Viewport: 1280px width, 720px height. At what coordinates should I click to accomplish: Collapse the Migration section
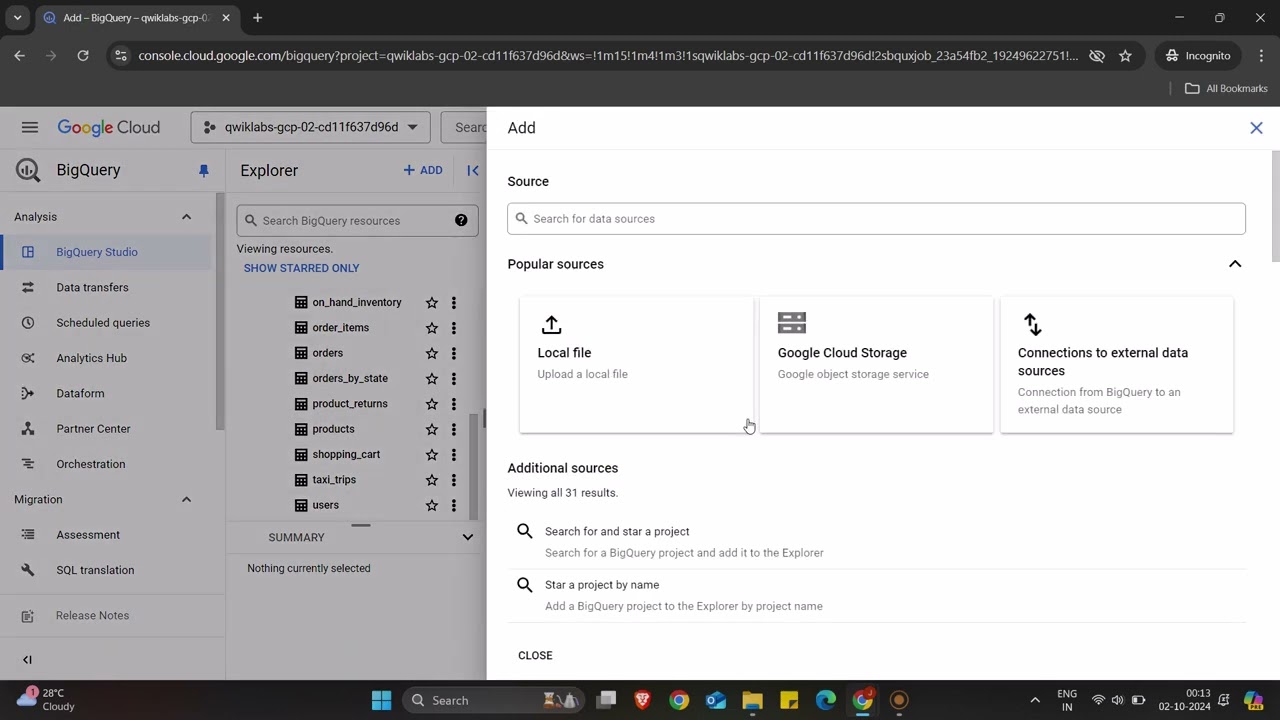point(186,499)
